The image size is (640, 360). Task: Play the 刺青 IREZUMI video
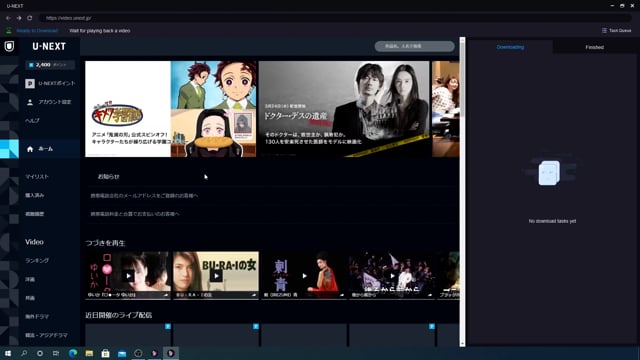[x=304, y=276]
